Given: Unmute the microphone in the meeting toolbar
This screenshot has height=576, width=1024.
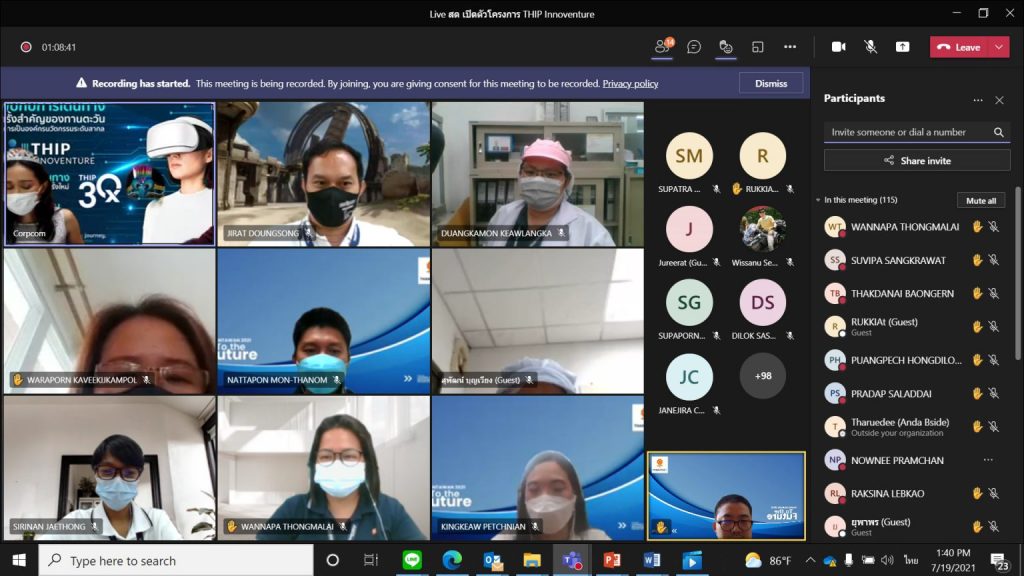Looking at the screenshot, I should 870,47.
